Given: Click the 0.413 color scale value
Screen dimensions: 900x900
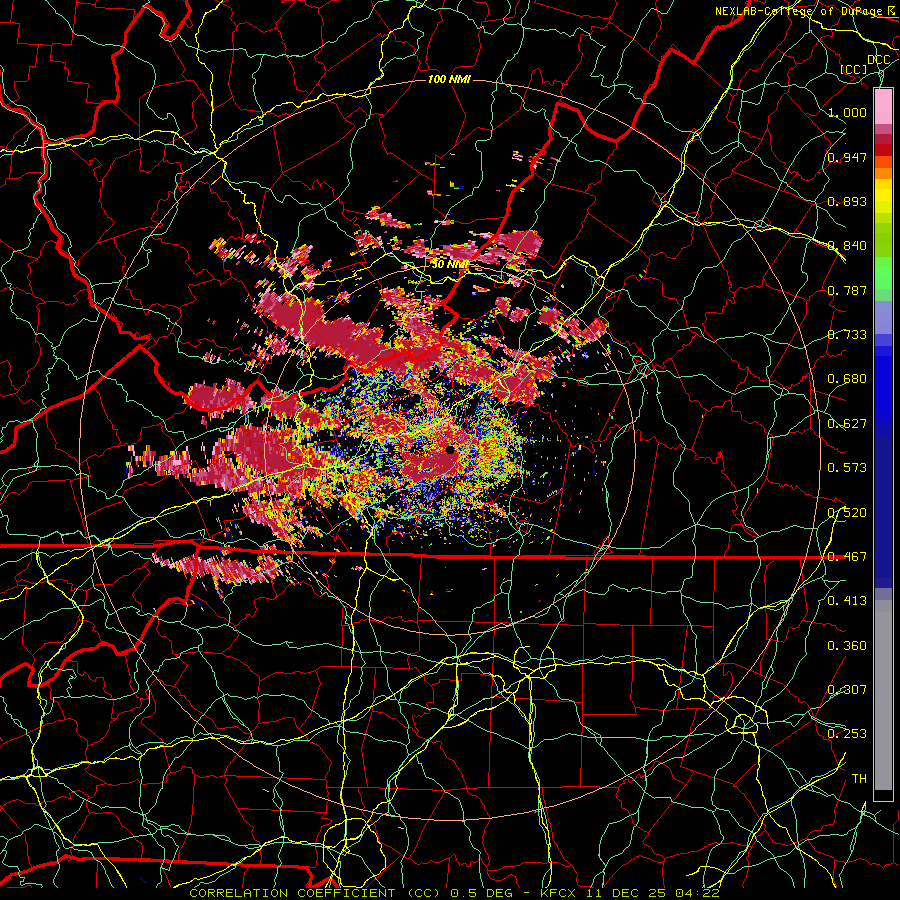Looking at the screenshot, I should (x=847, y=601).
